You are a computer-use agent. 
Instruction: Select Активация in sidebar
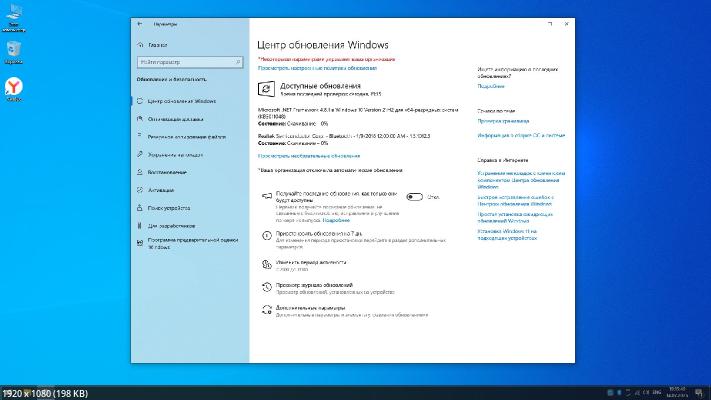coord(161,190)
